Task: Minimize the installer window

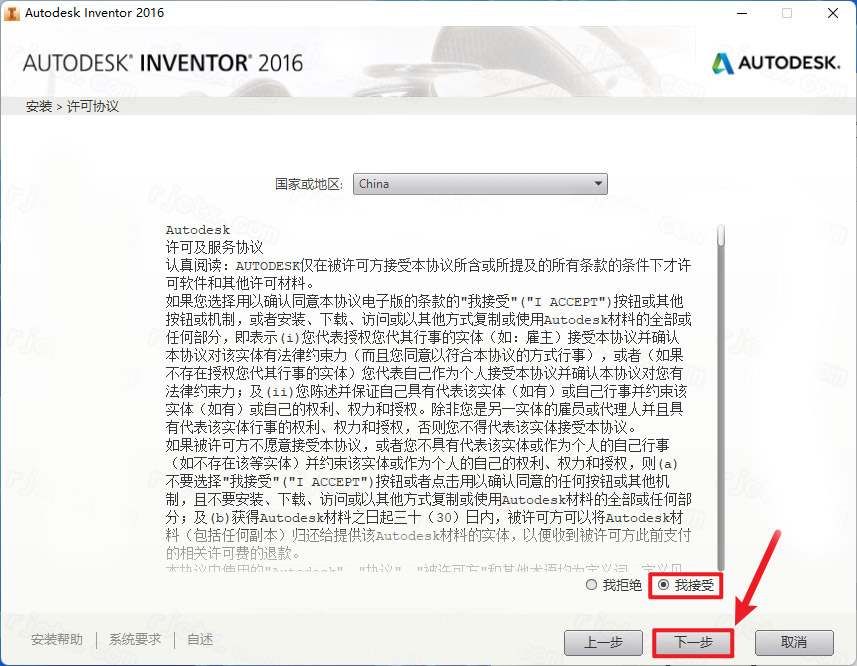Action: pos(742,13)
